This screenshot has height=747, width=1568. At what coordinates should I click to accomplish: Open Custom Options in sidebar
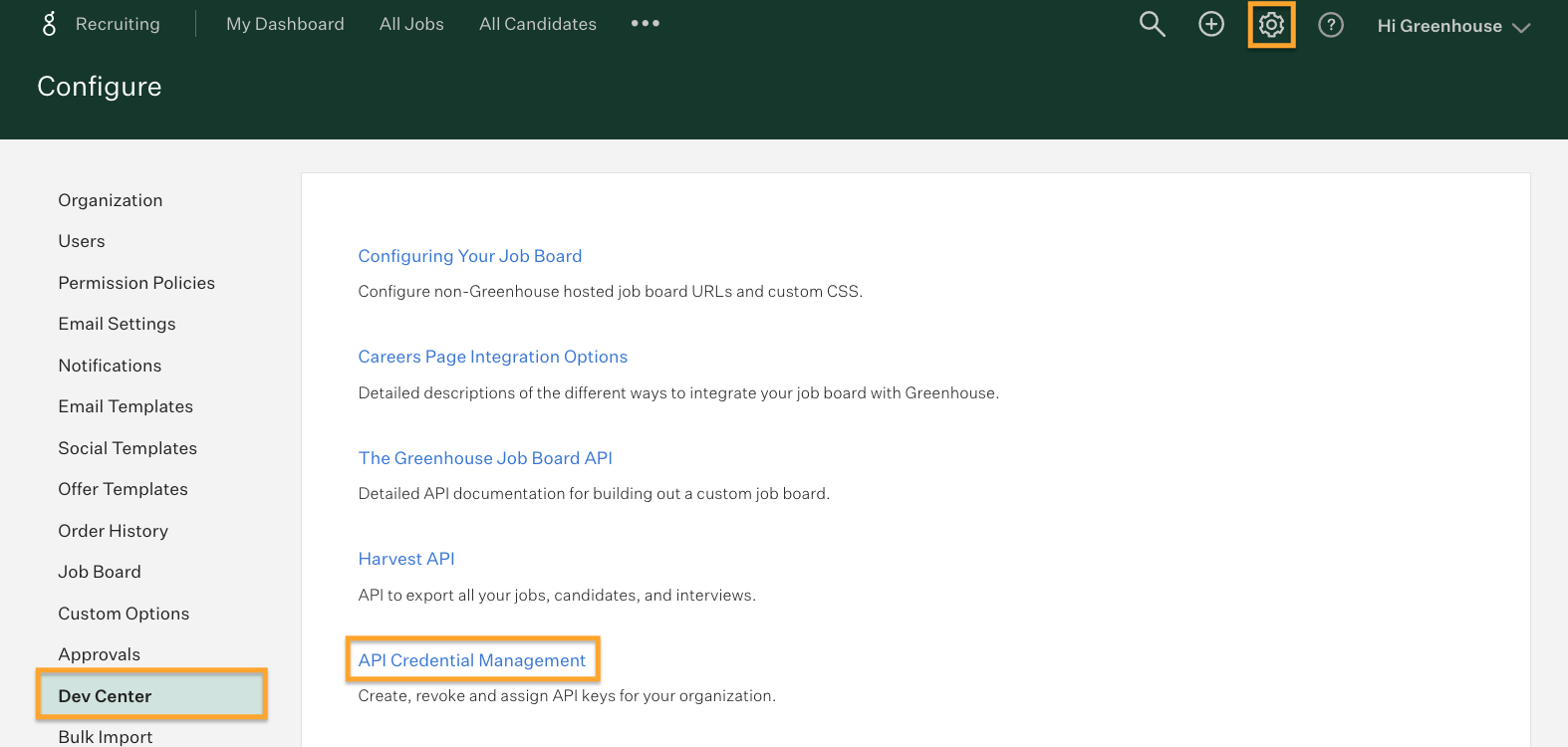(124, 614)
